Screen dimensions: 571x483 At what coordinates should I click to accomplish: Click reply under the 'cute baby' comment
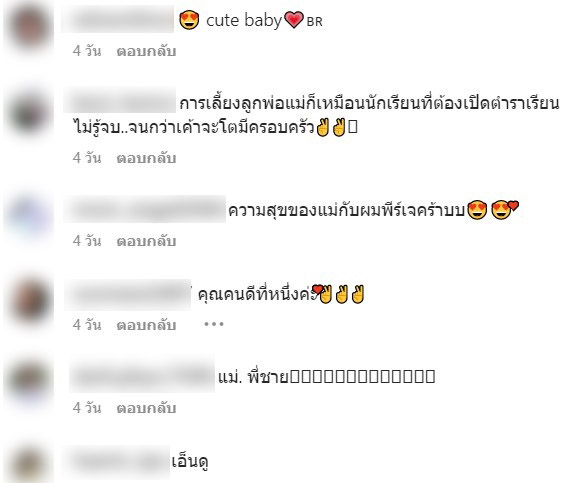[x=146, y=51]
